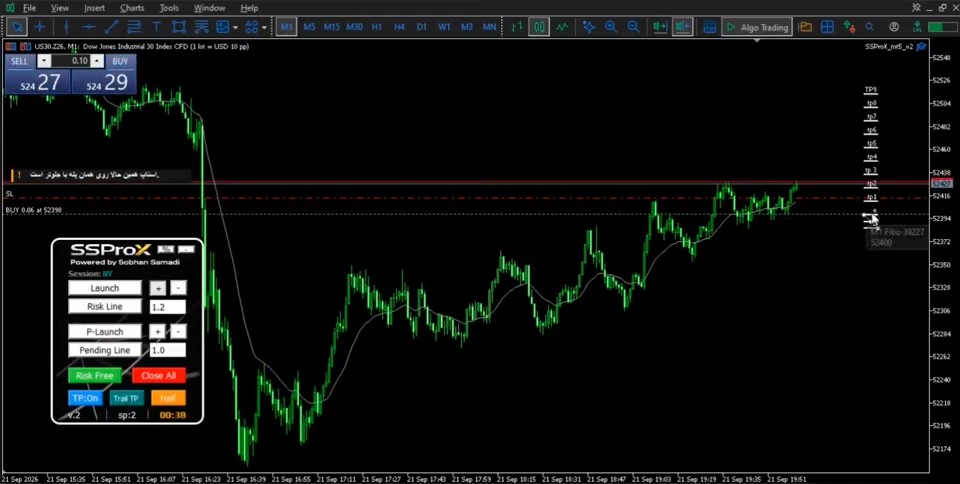The height and width of the screenshot is (484, 960).
Task: Draw a vertical line tool
Action: pos(66,27)
